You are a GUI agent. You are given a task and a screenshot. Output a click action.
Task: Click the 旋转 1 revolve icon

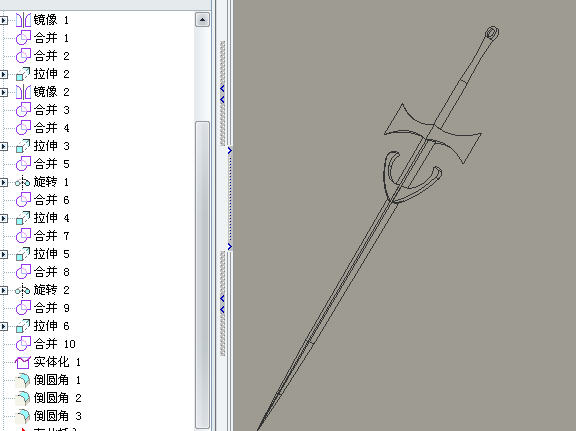[x=23, y=182]
